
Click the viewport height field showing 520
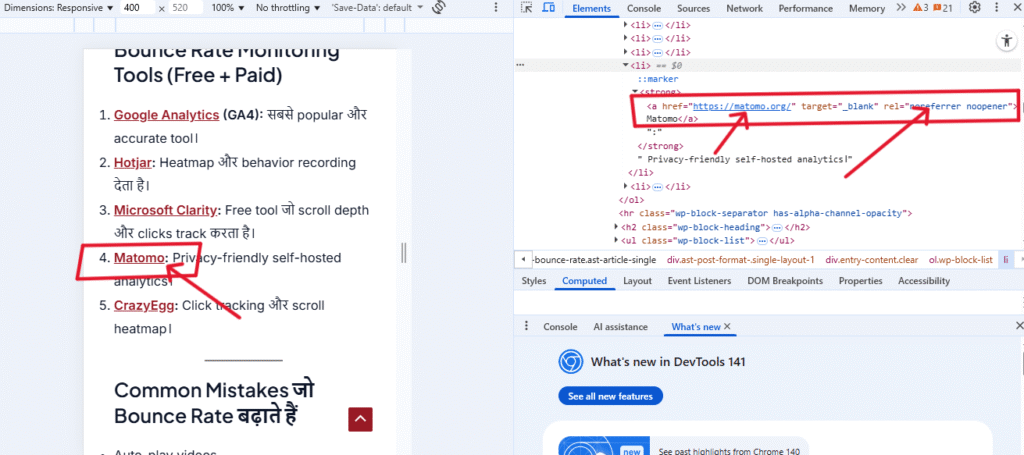[185, 8]
